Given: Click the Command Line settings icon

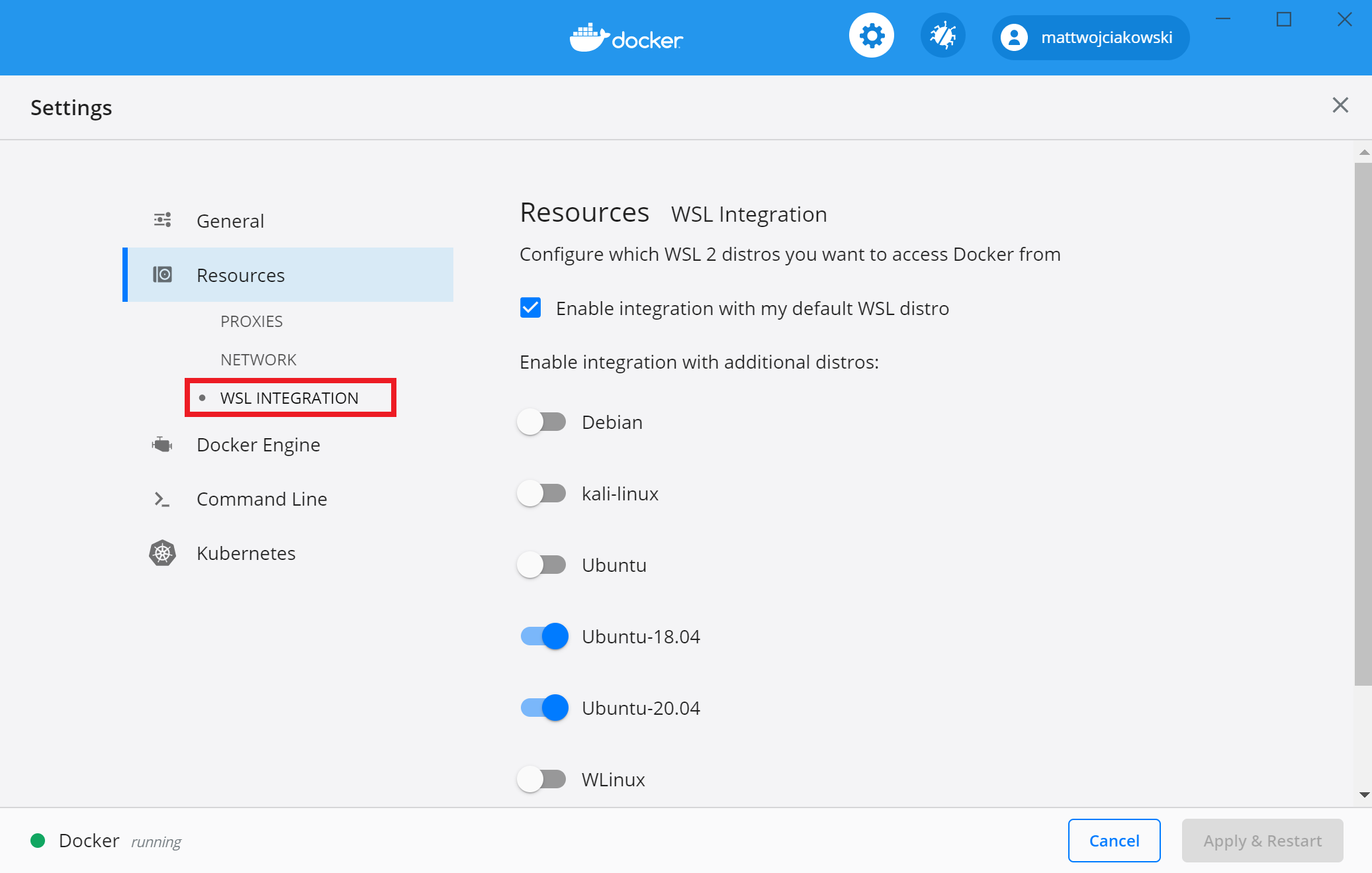Looking at the screenshot, I should (163, 498).
